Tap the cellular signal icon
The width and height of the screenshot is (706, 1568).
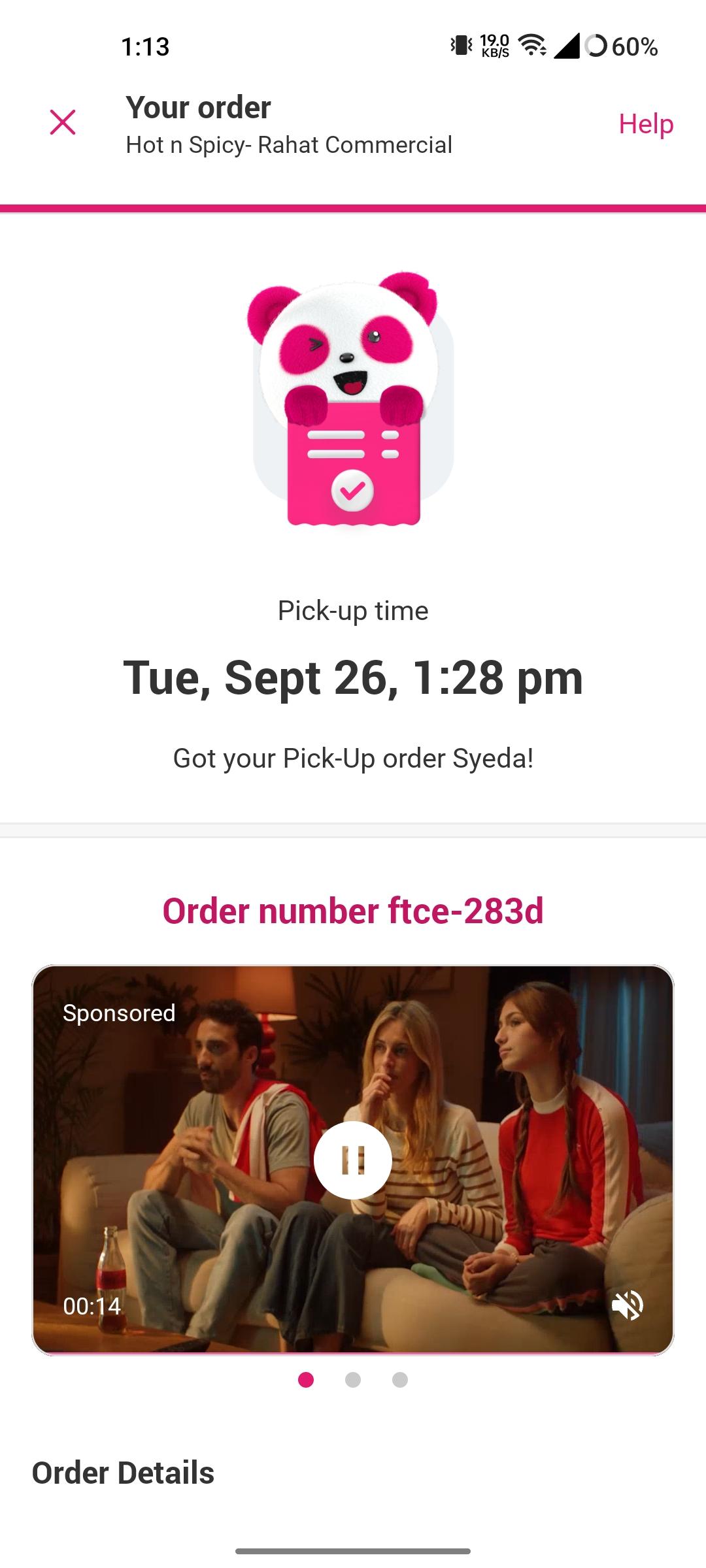(x=566, y=46)
